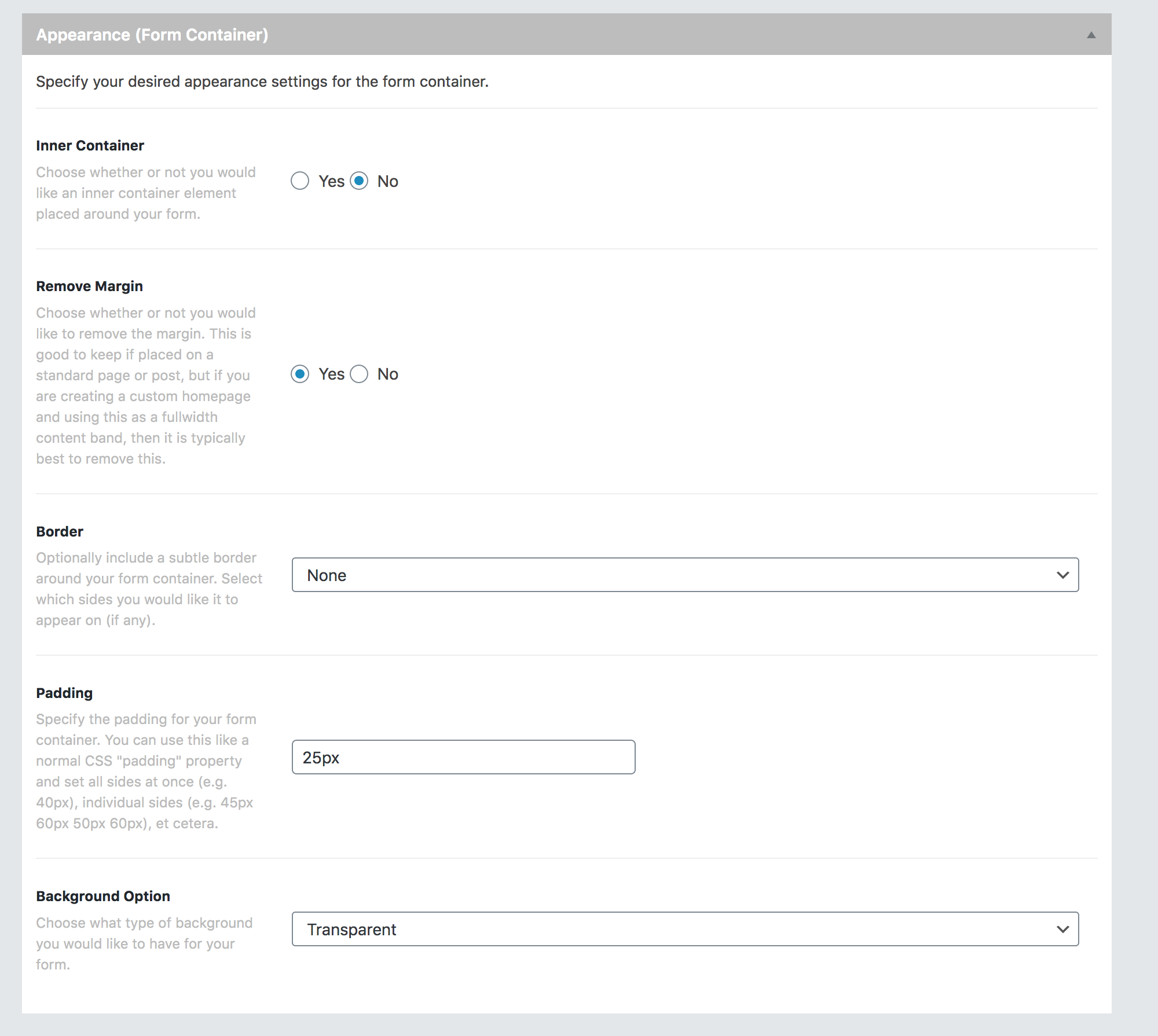Click the Appearance (Form Container) header title
Image resolution: width=1158 pixels, height=1036 pixels.
152,35
